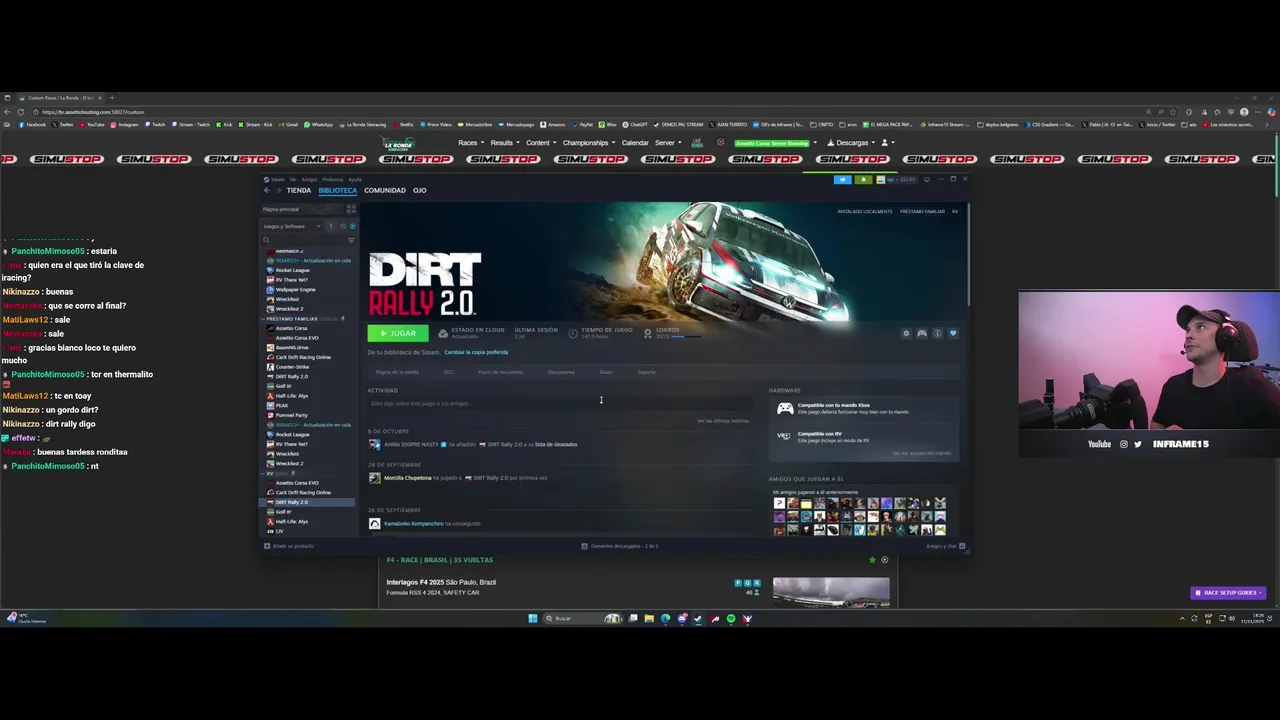Open LOGROS achievements progress
Image resolution: width=1280 pixels, height=720 pixels.
coord(672,333)
